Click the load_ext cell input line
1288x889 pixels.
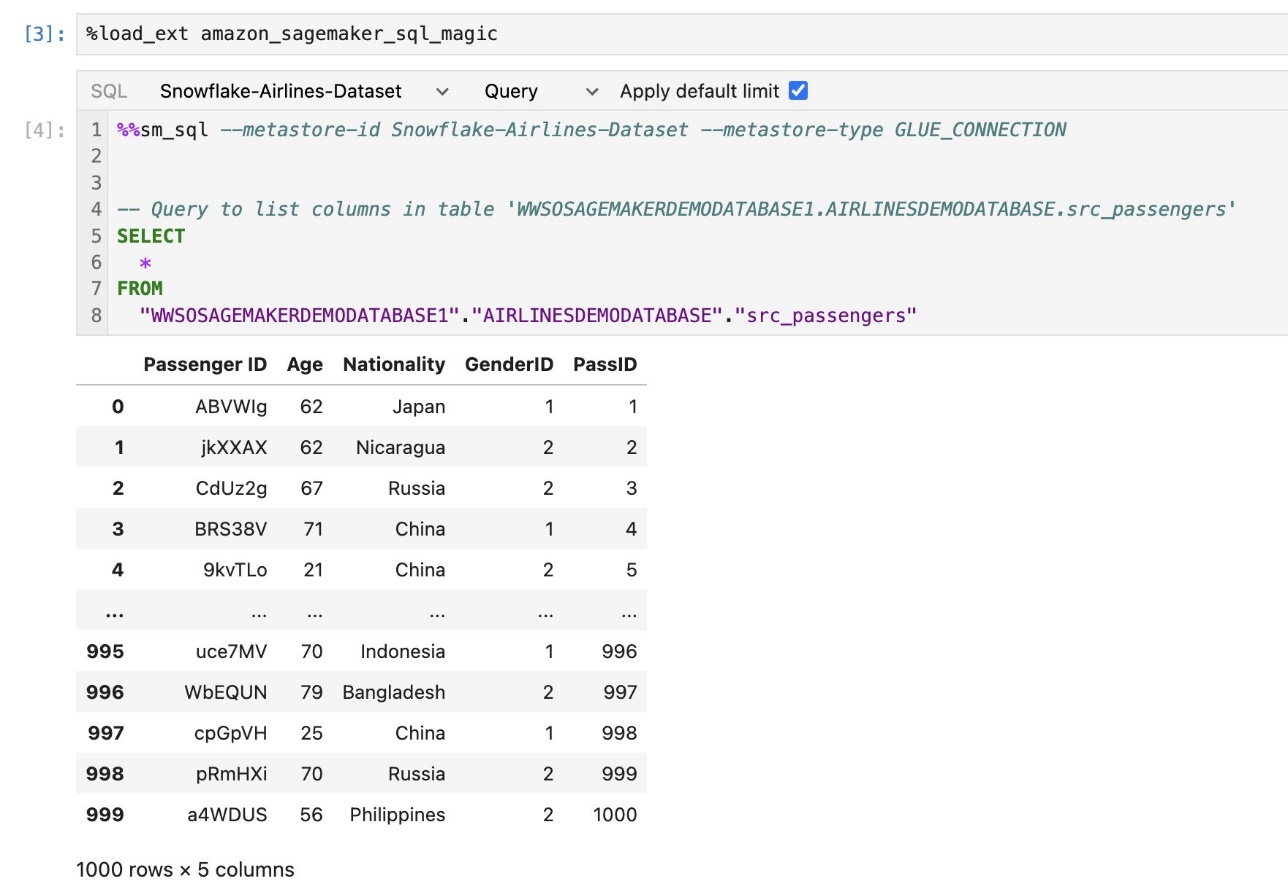682,34
